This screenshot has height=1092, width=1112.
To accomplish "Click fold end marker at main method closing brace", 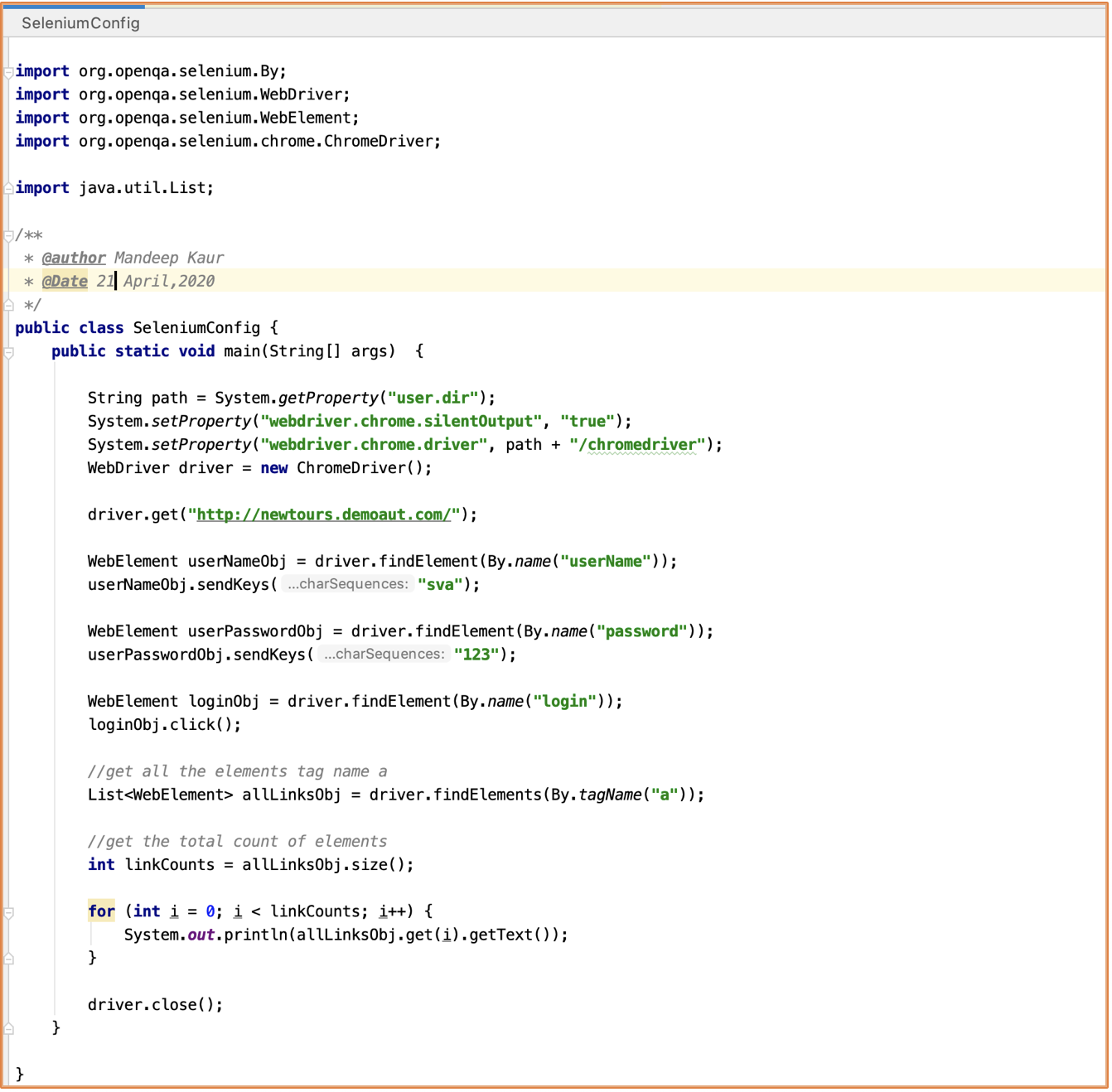I will pyautogui.click(x=8, y=1028).
